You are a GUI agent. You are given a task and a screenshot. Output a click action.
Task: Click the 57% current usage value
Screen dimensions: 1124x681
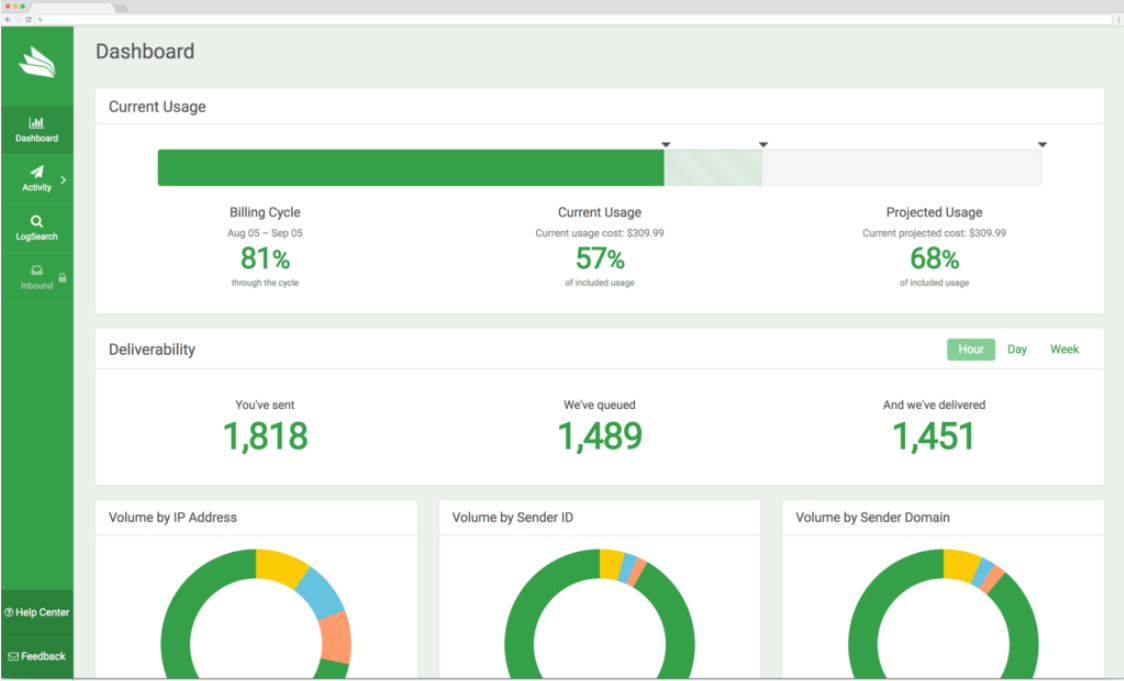tap(600, 258)
